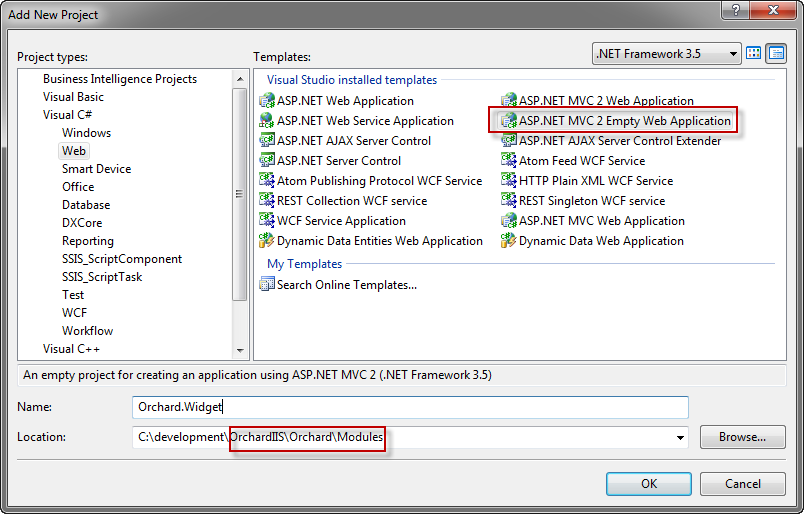Select the Dynamic Data Entities Web Application icon
The image size is (804, 514).
pyautogui.click(x=267, y=241)
